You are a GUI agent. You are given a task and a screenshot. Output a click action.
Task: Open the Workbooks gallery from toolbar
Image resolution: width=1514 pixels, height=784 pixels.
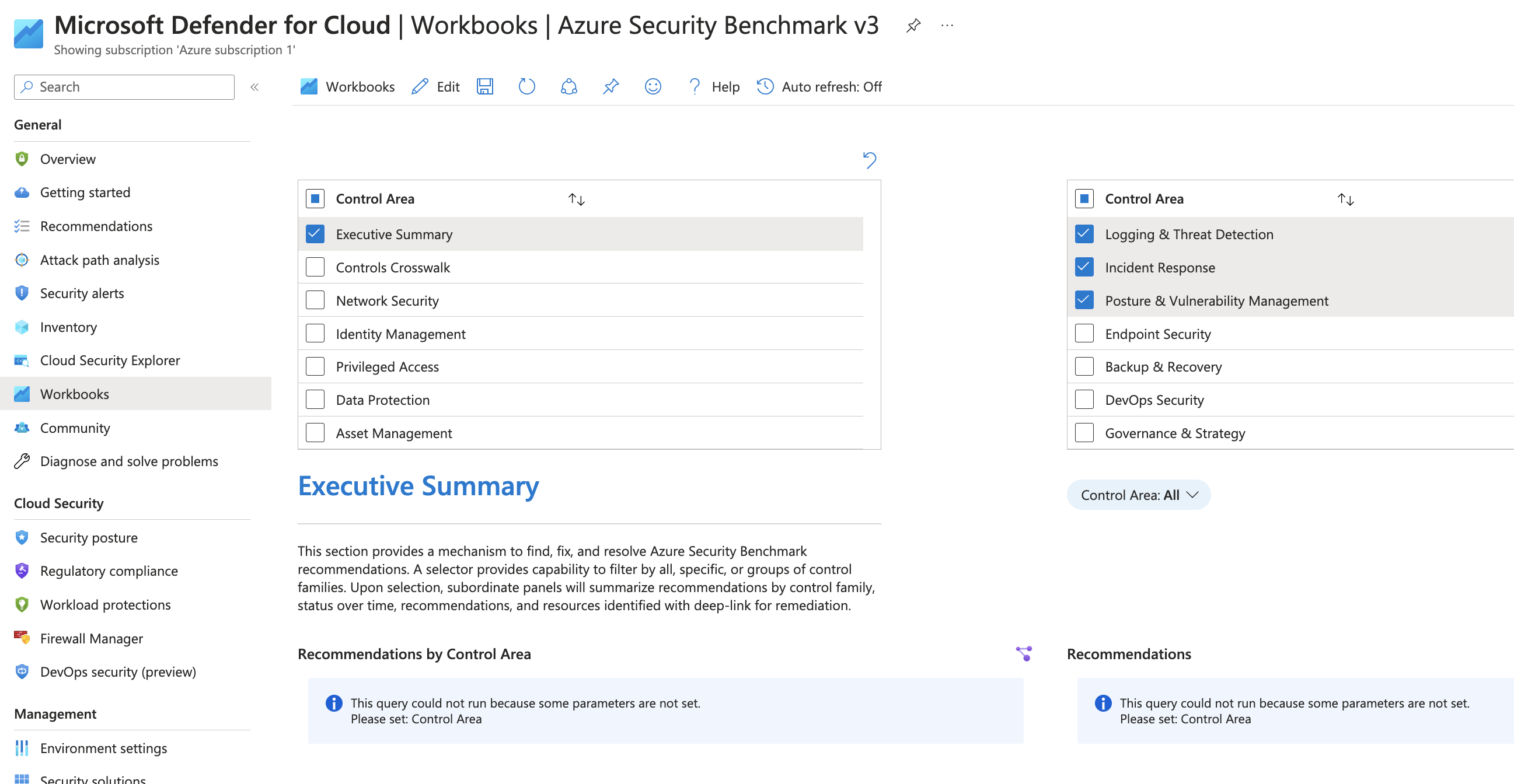(x=347, y=87)
